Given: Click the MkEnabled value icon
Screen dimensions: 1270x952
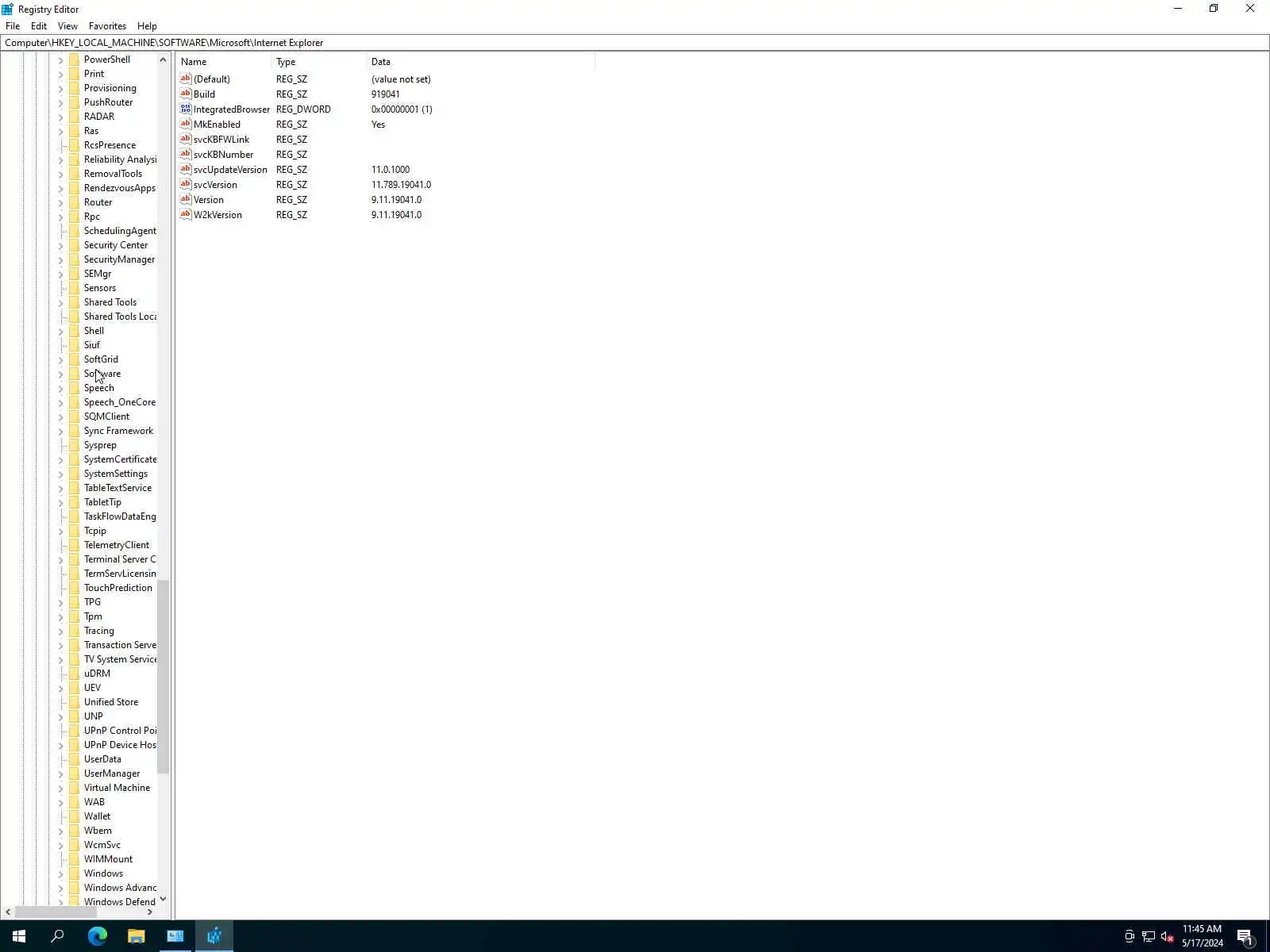Looking at the screenshot, I should point(186,124).
